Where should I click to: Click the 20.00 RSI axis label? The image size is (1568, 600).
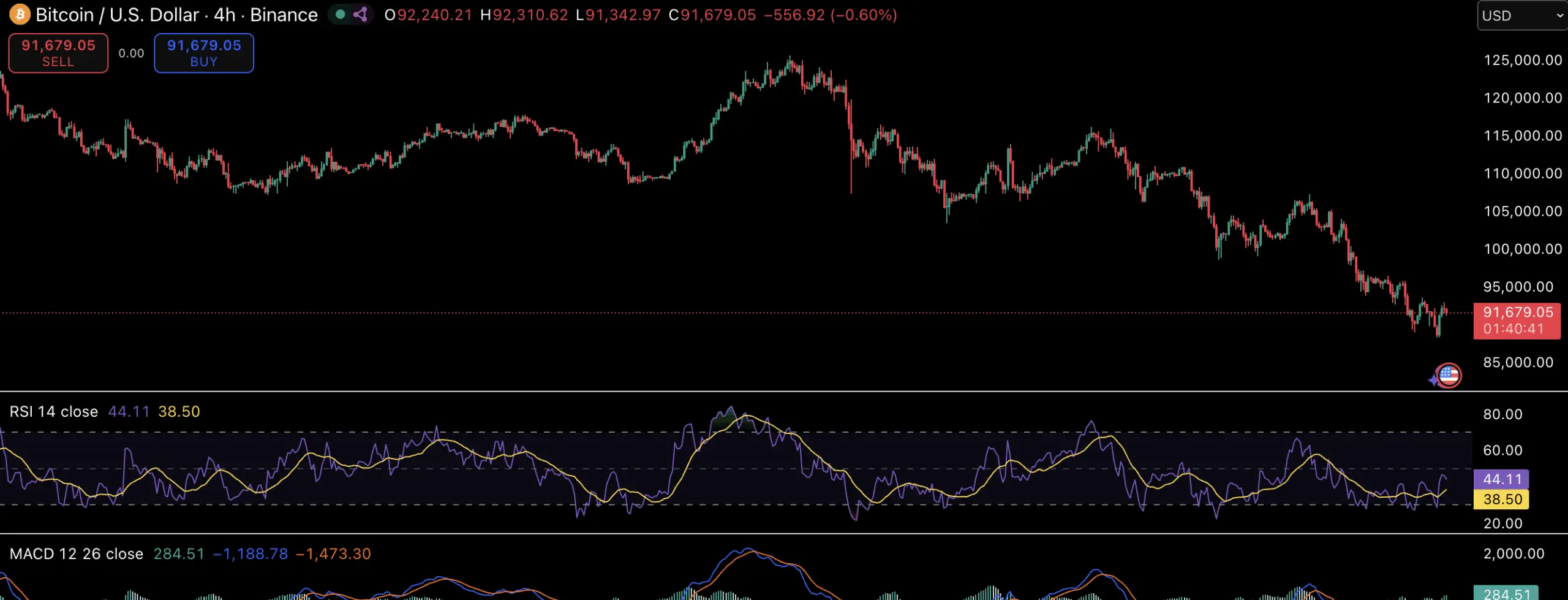pyautogui.click(x=1502, y=523)
